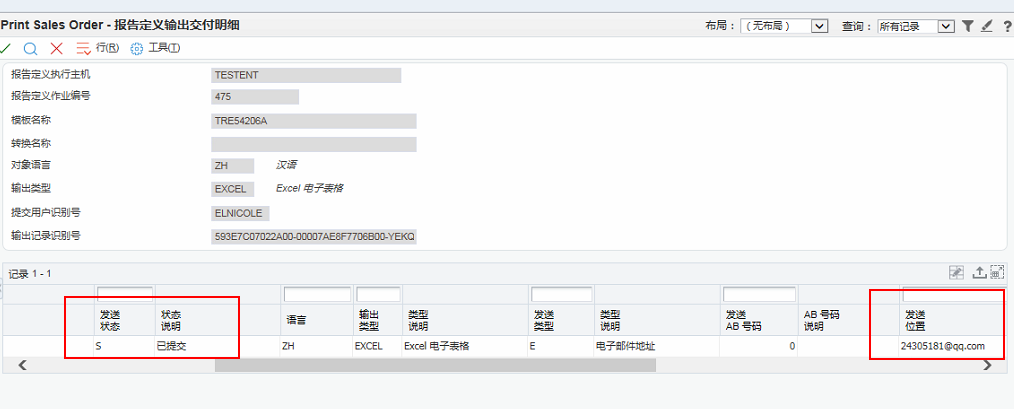Click the funnel filter icon
The image size is (1014, 409).
(x=967, y=26)
